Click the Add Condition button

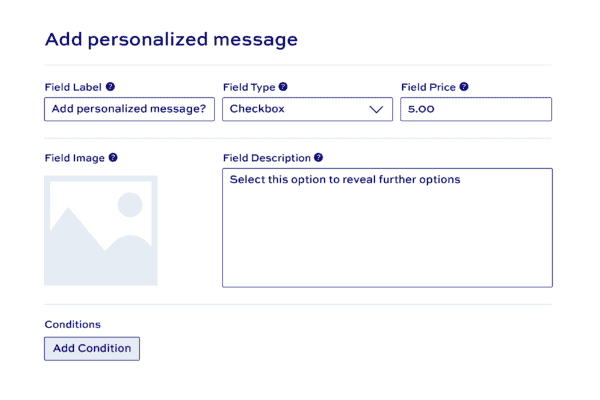tap(92, 349)
